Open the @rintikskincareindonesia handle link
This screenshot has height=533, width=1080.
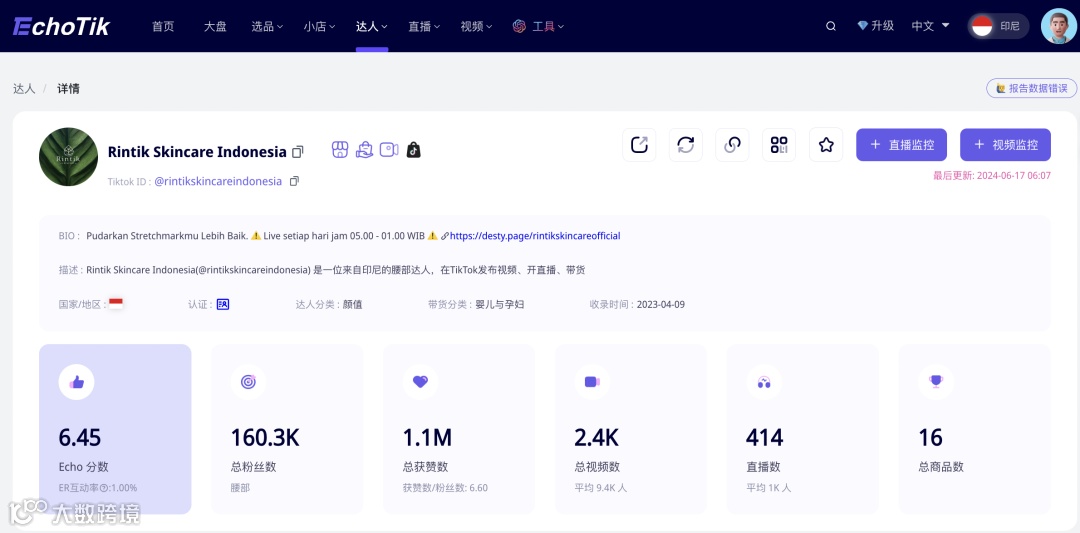218,181
